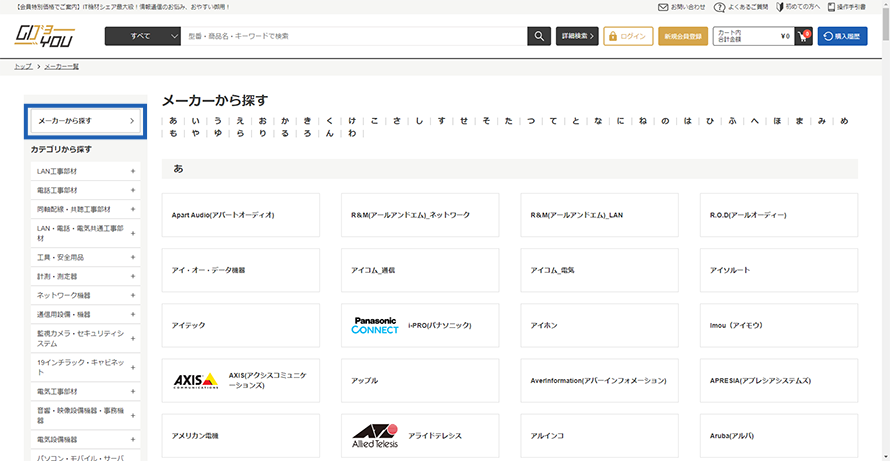The width and height of the screenshot is (890, 461).
Task: Open the shopping cart icon
Action: click(x=803, y=36)
